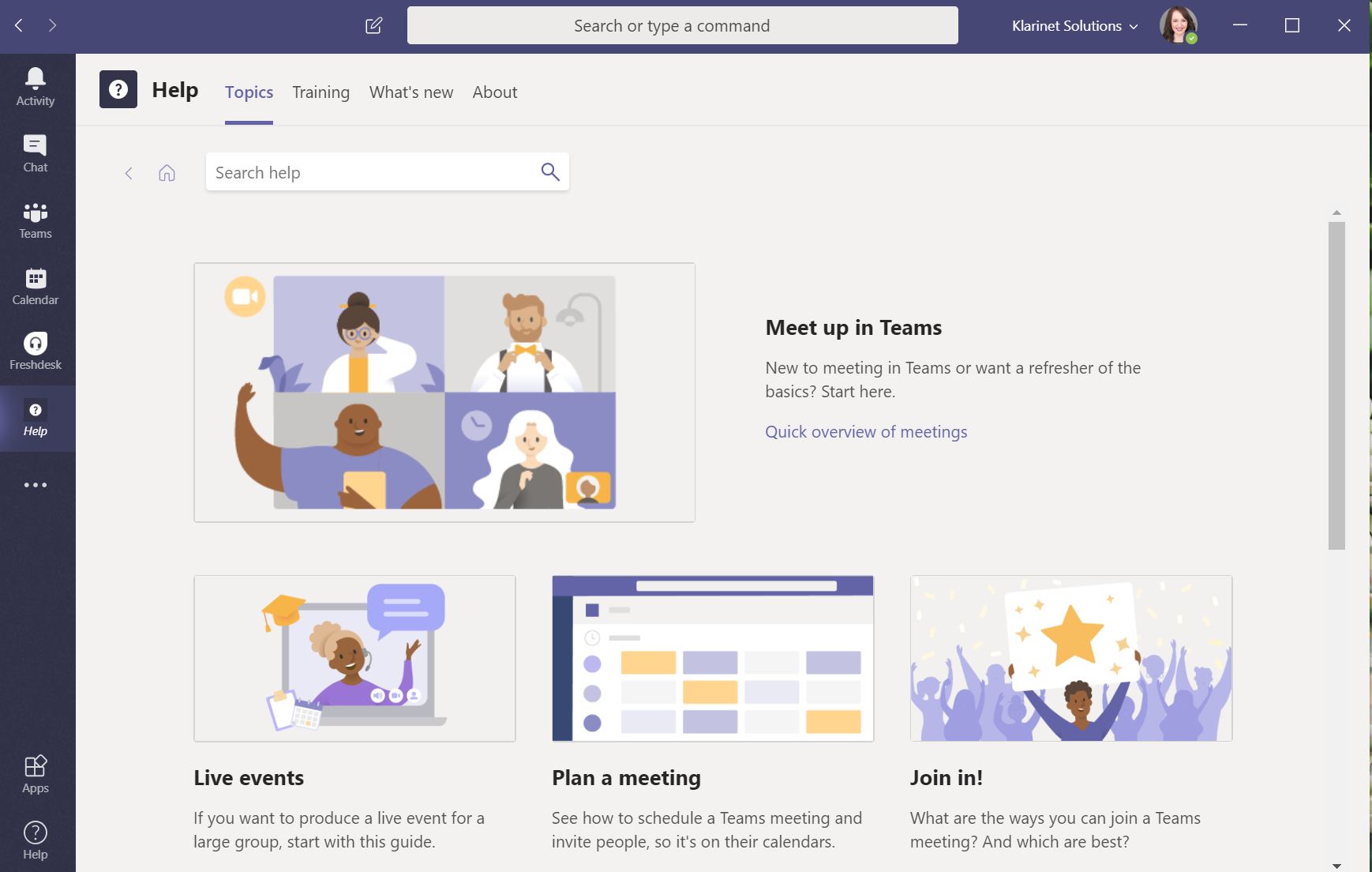Click the Meet up in Teams heading
This screenshot has height=872, width=1372.
pyautogui.click(x=853, y=328)
